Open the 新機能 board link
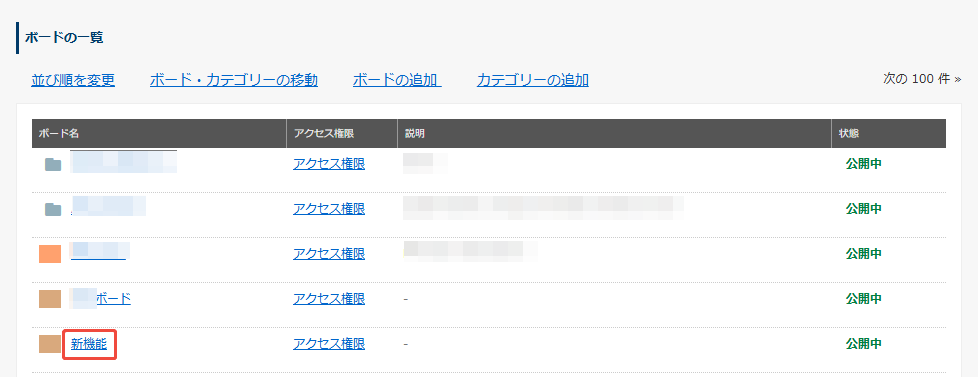 point(89,343)
